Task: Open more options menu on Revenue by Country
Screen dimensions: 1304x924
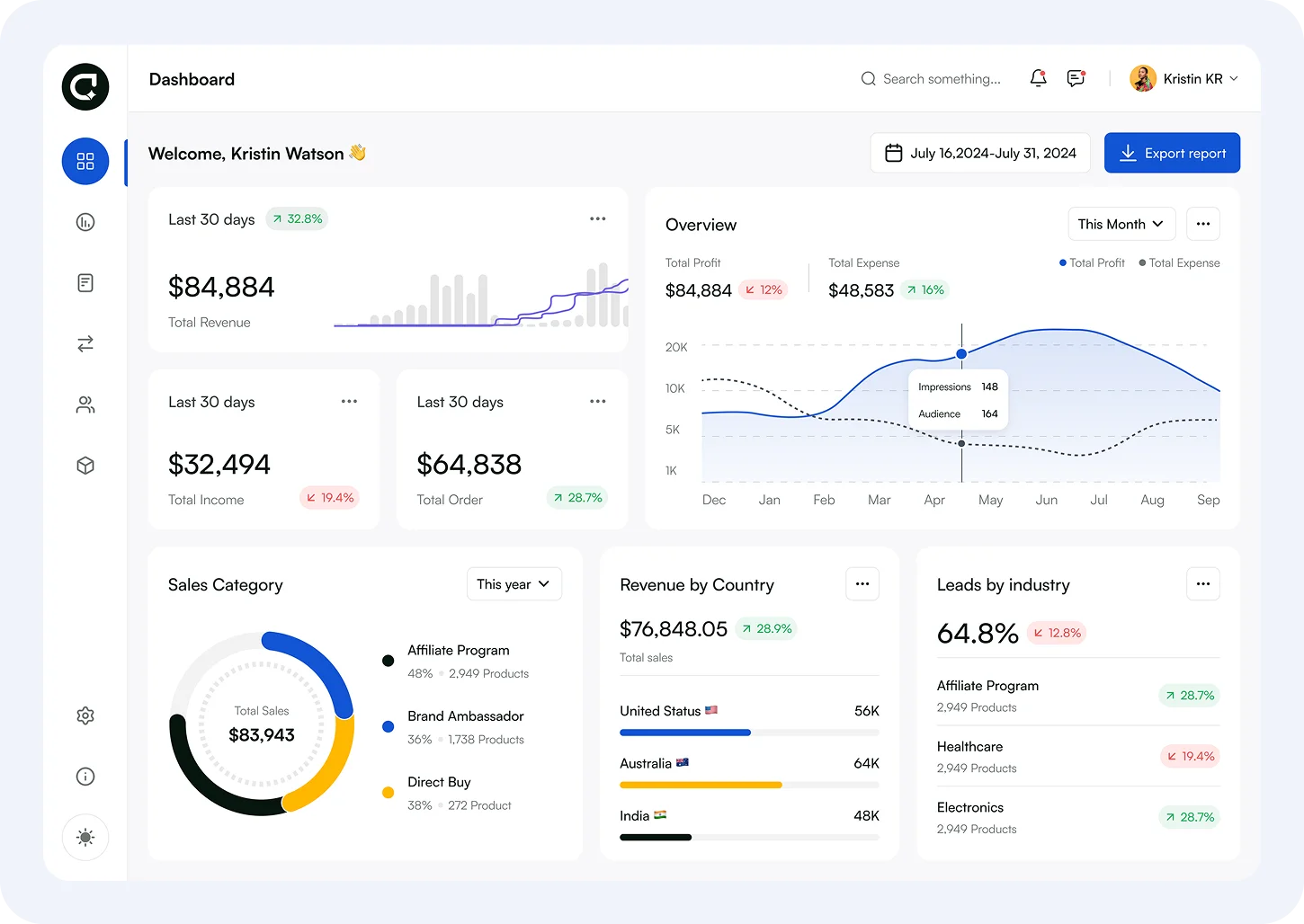Action: [x=862, y=584]
